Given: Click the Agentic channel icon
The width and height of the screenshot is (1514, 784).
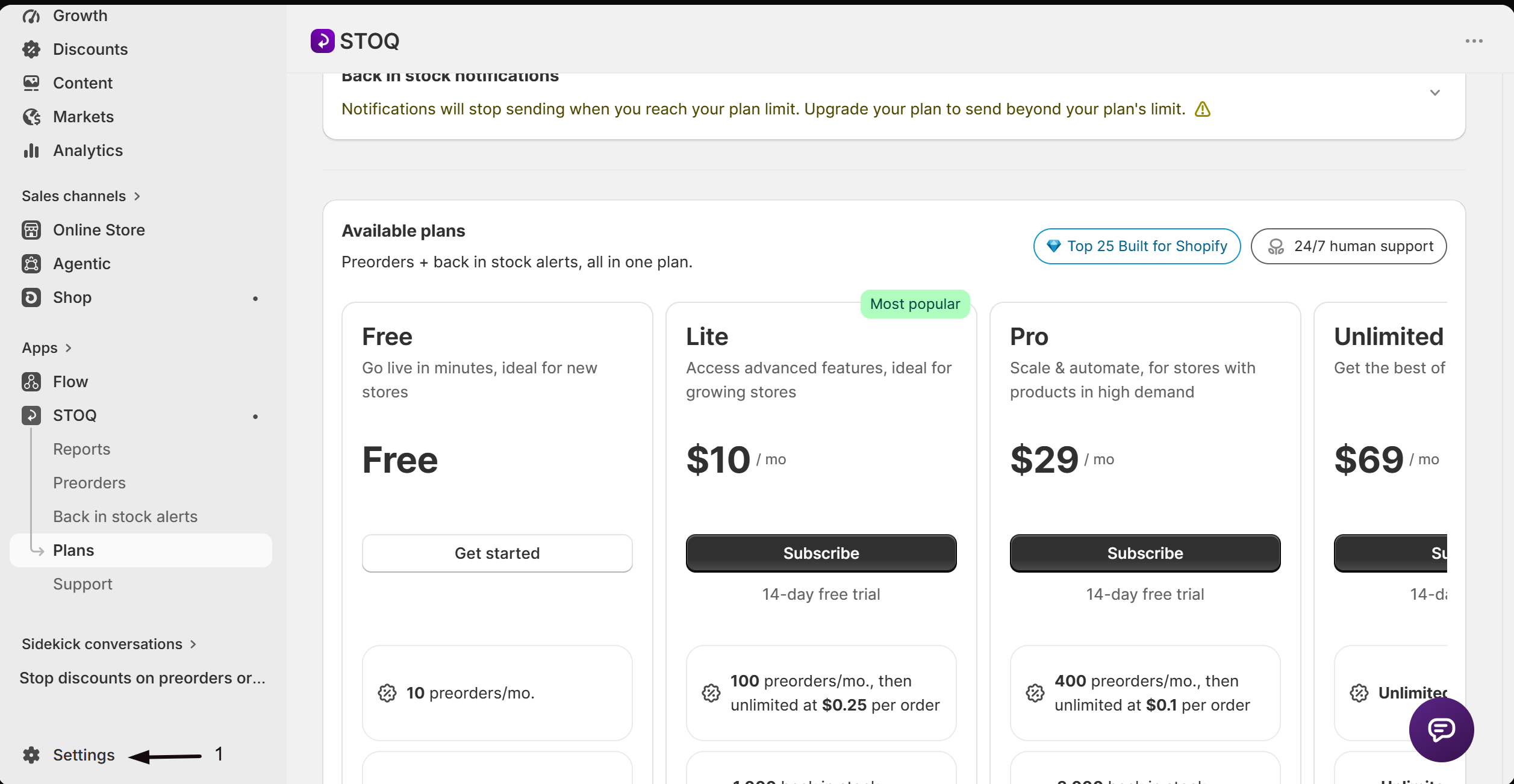Looking at the screenshot, I should pos(31,264).
